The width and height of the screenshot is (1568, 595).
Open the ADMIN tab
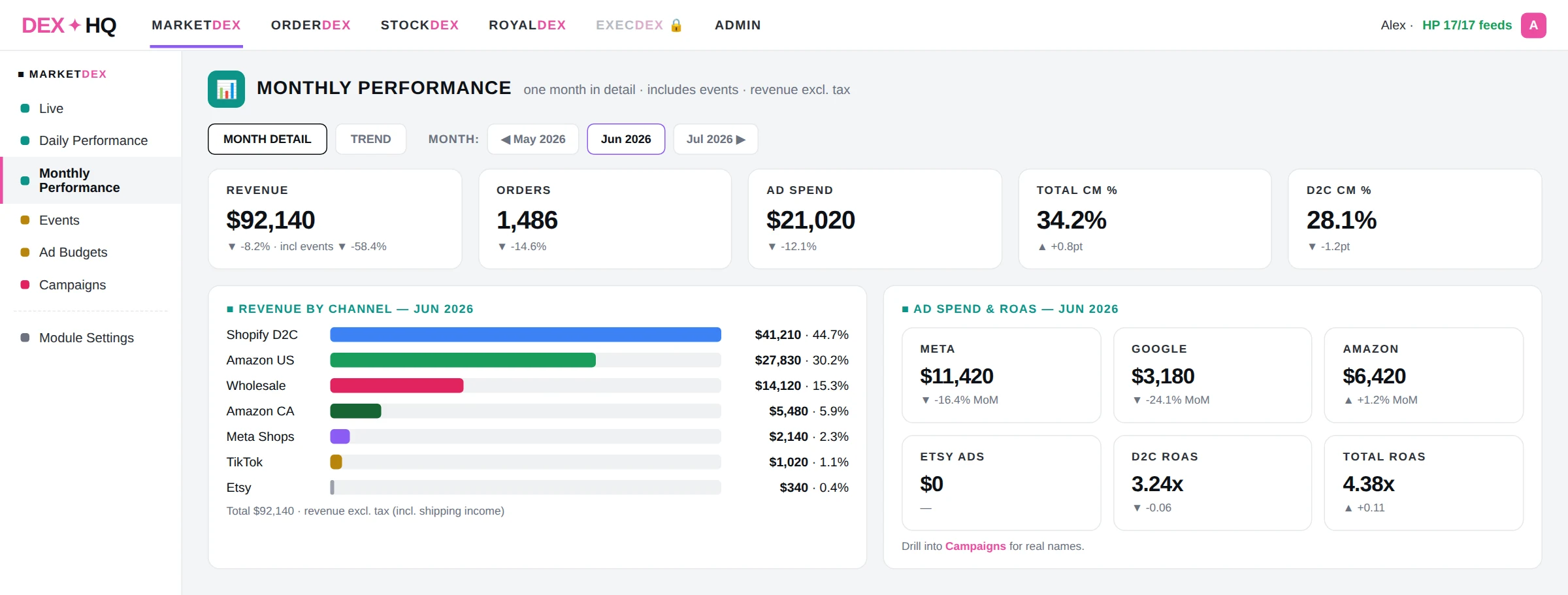click(738, 25)
